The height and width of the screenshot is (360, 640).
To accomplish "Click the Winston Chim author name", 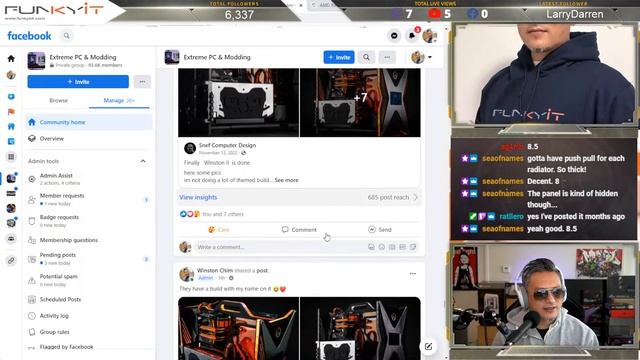I will (215, 270).
